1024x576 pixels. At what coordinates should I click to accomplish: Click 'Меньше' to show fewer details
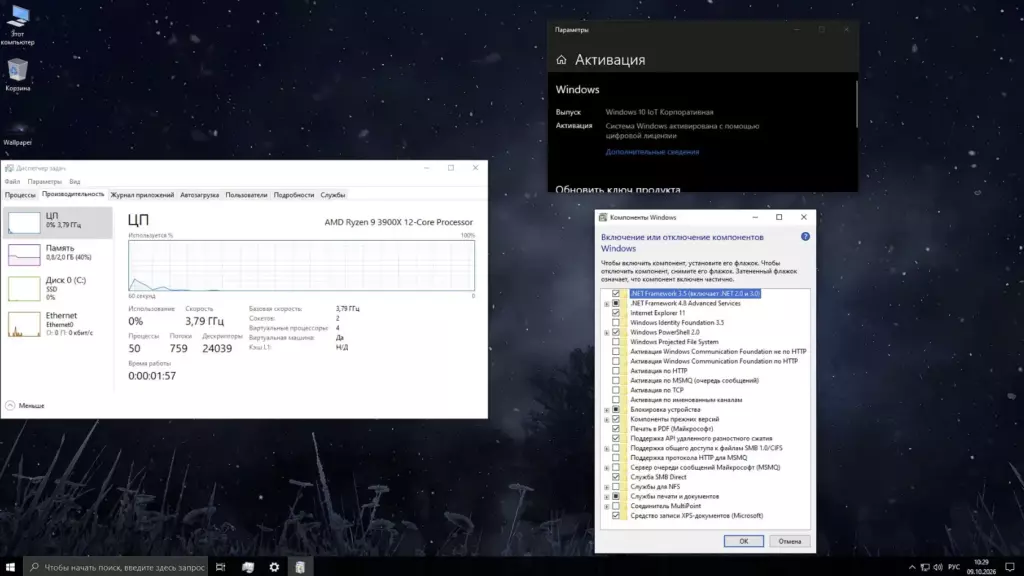point(31,406)
